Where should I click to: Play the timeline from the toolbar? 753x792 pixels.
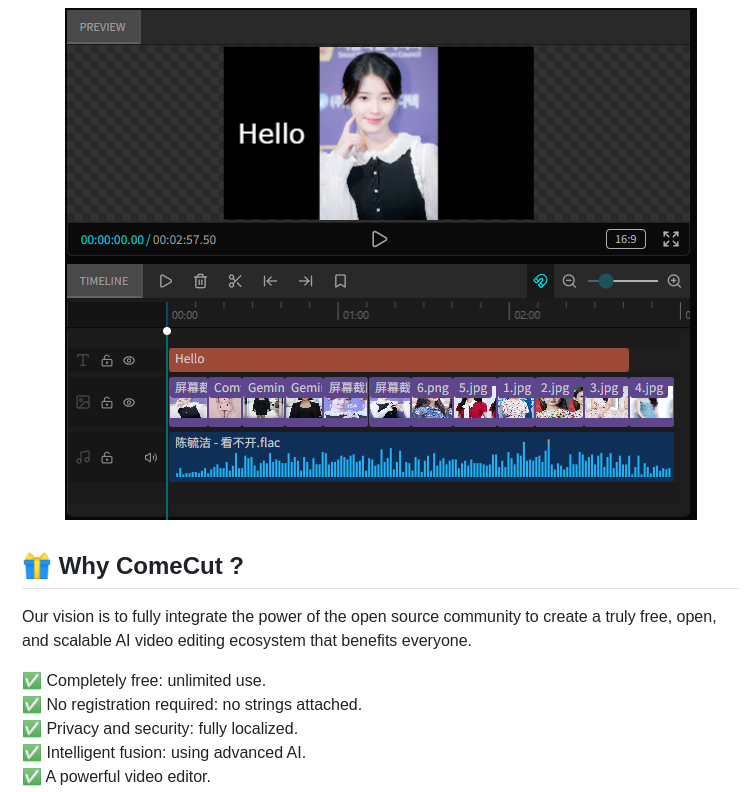point(166,281)
